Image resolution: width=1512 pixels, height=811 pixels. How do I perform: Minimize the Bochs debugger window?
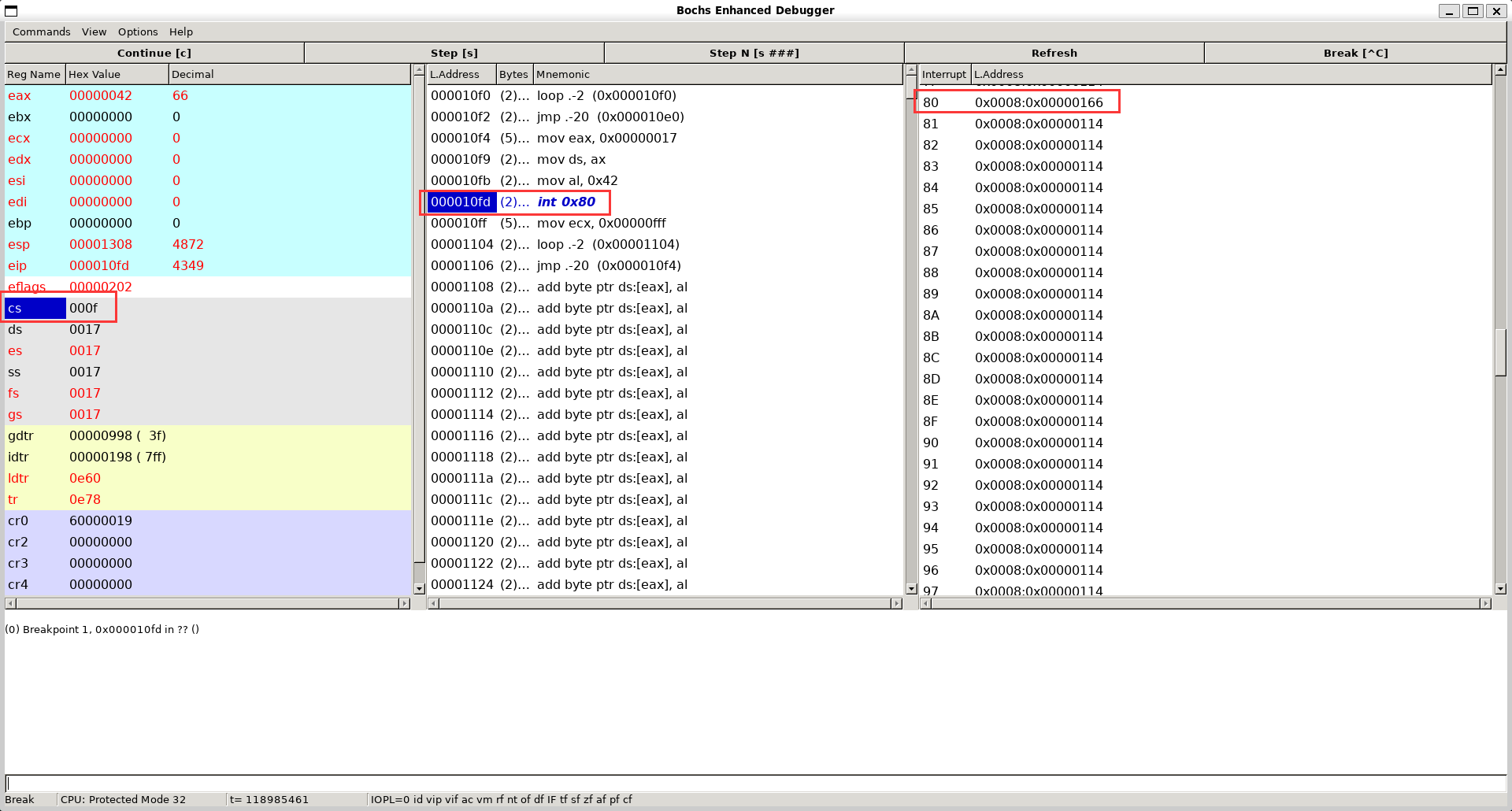[1449, 11]
